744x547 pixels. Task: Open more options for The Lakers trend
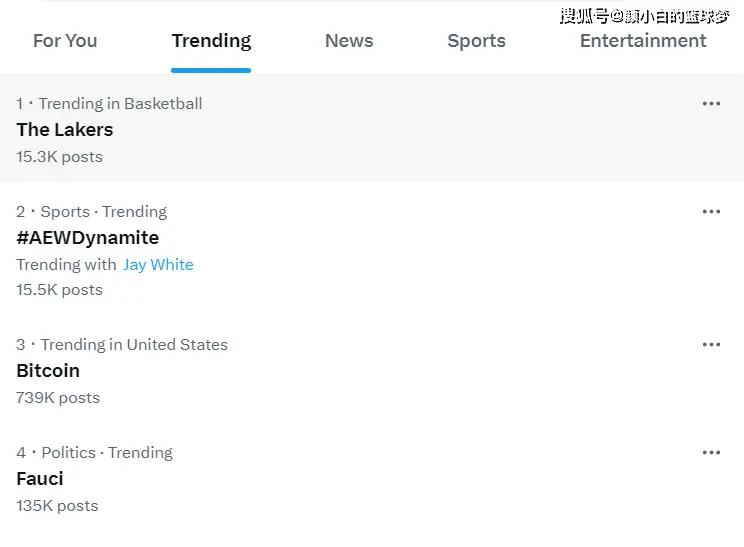tap(711, 104)
